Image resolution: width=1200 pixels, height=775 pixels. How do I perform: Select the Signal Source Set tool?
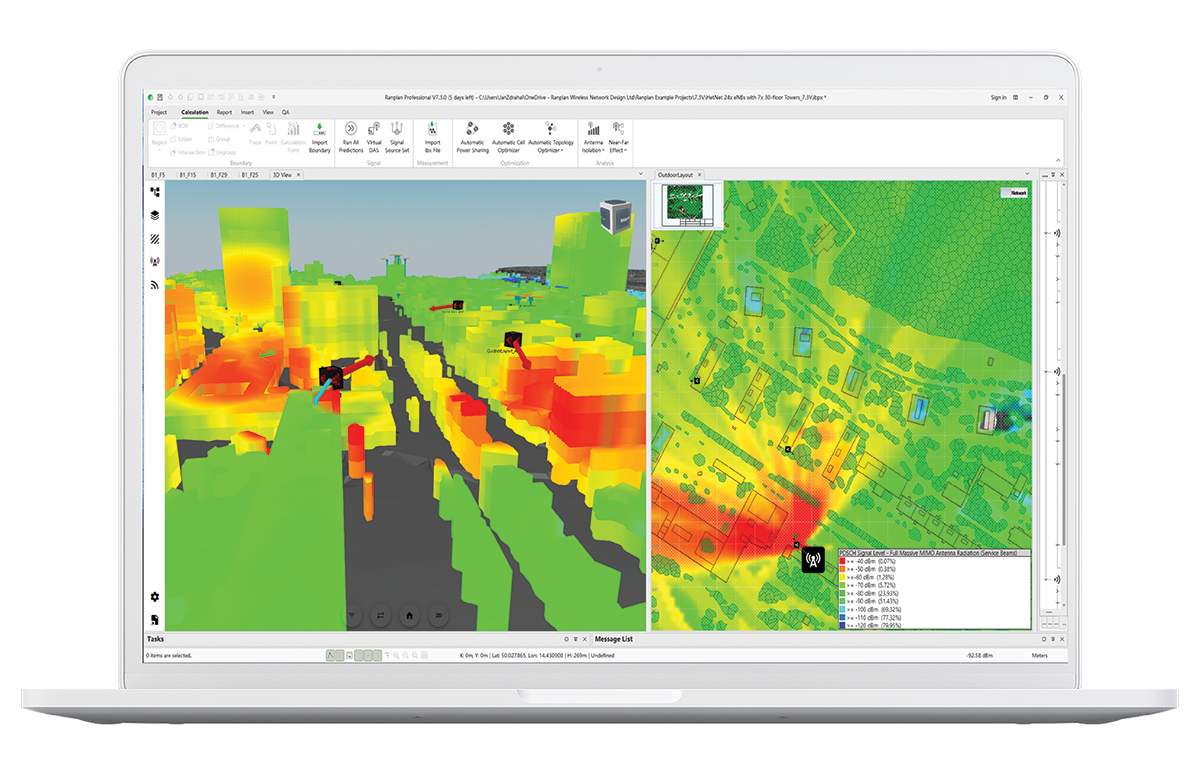397,130
